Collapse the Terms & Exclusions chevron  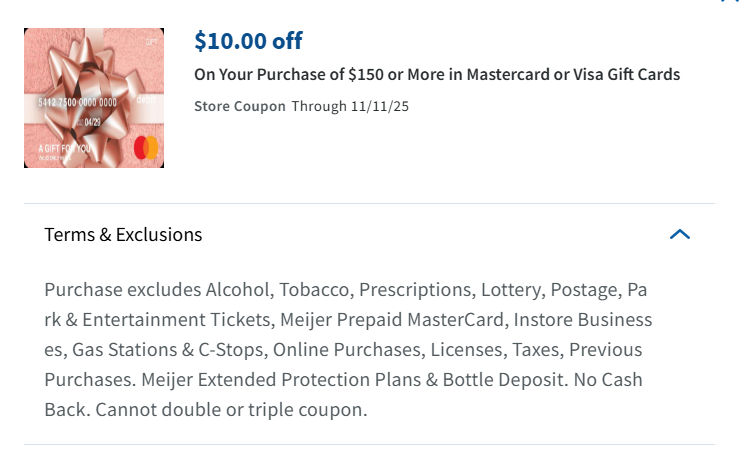(x=680, y=235)
